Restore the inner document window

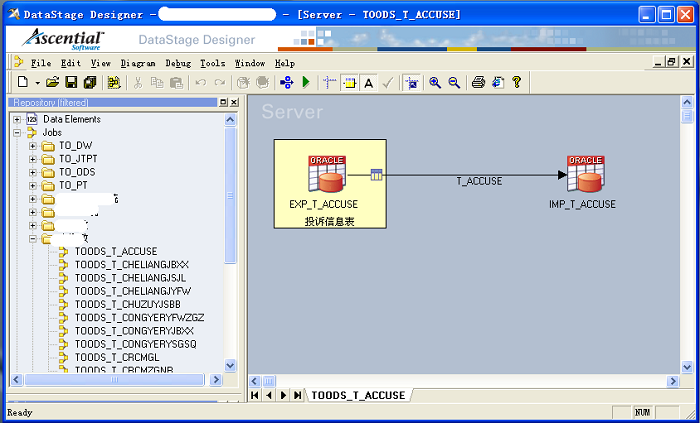click(x=671, y=62)
